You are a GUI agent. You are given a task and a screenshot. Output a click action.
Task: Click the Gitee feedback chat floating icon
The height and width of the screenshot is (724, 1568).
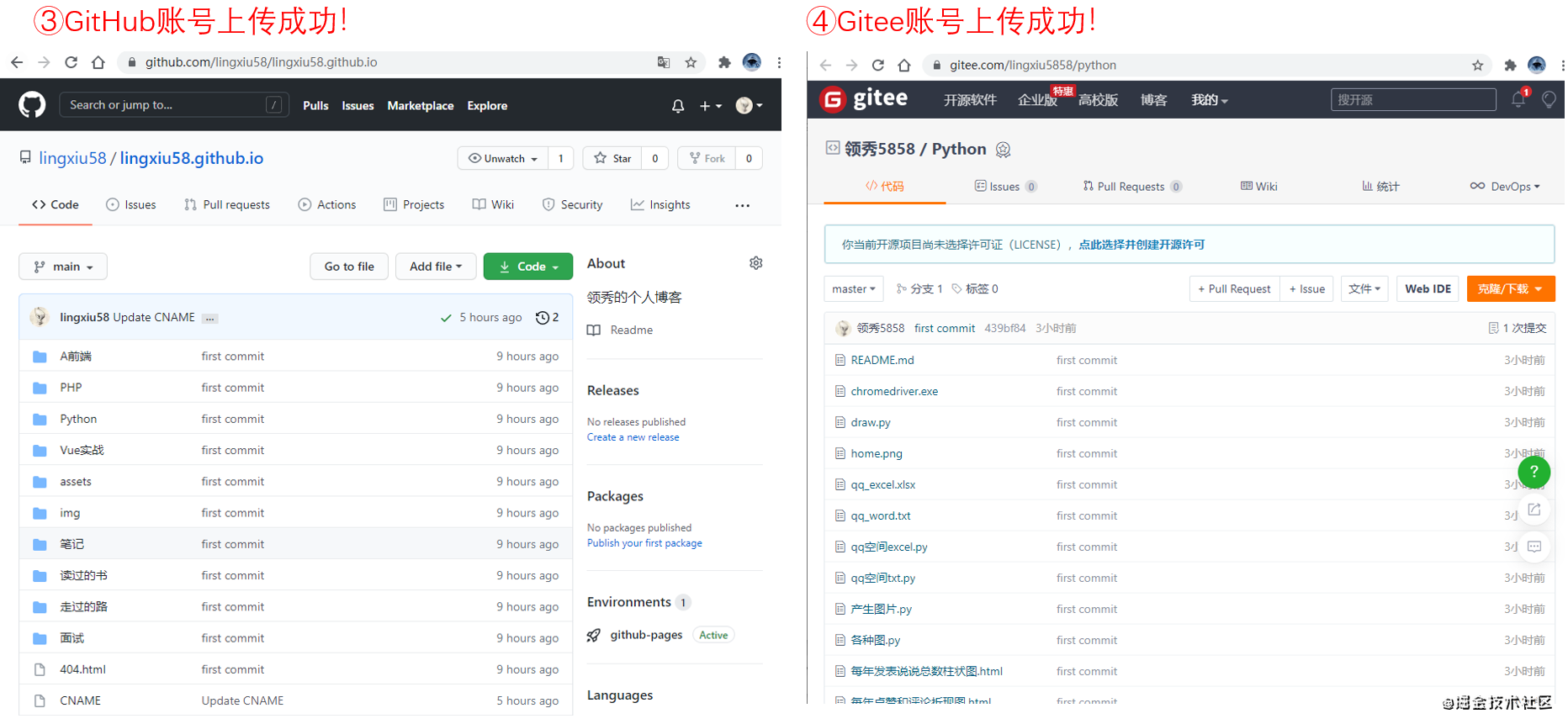(1534, 547)
